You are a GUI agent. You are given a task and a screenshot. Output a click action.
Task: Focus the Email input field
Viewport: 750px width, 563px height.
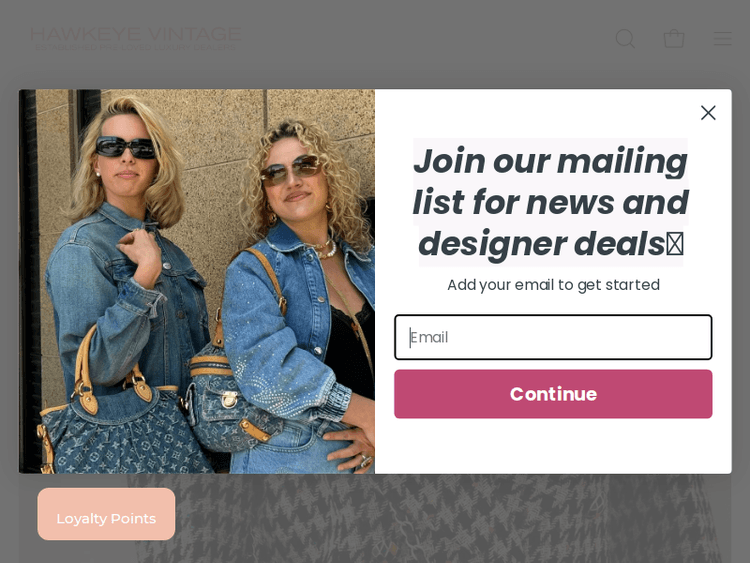click(553, 337)
